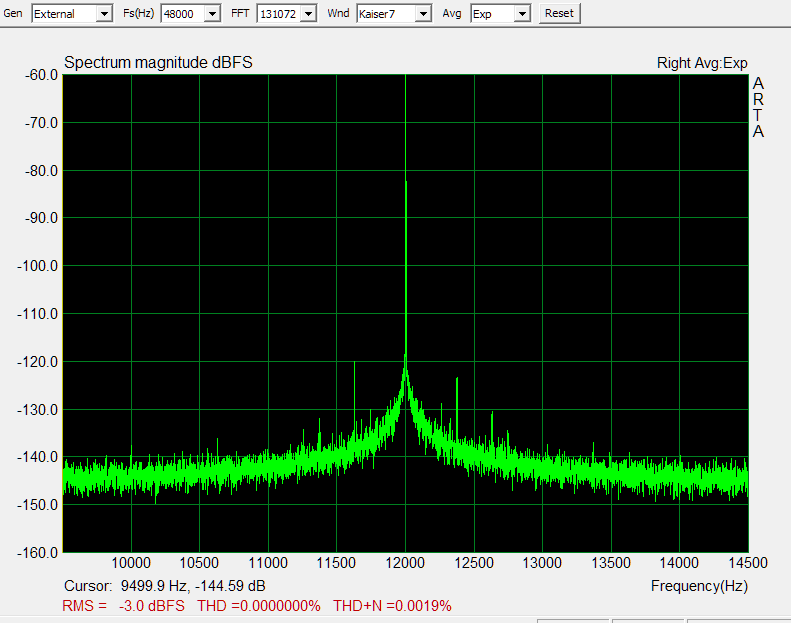Click the THD+N =0.0019% readout

click(392, 605)
